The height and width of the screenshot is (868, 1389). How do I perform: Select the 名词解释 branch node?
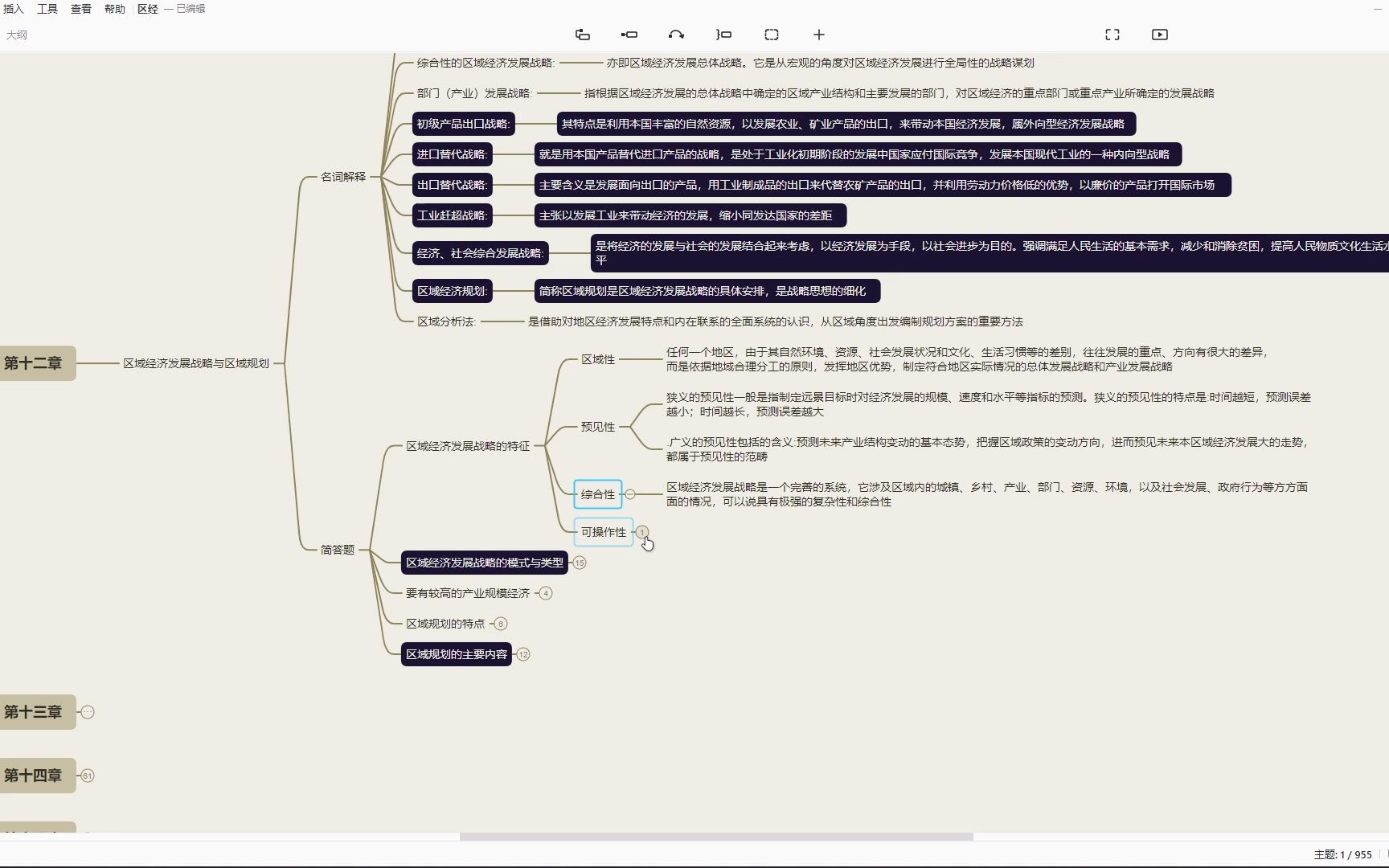[343, 177]
